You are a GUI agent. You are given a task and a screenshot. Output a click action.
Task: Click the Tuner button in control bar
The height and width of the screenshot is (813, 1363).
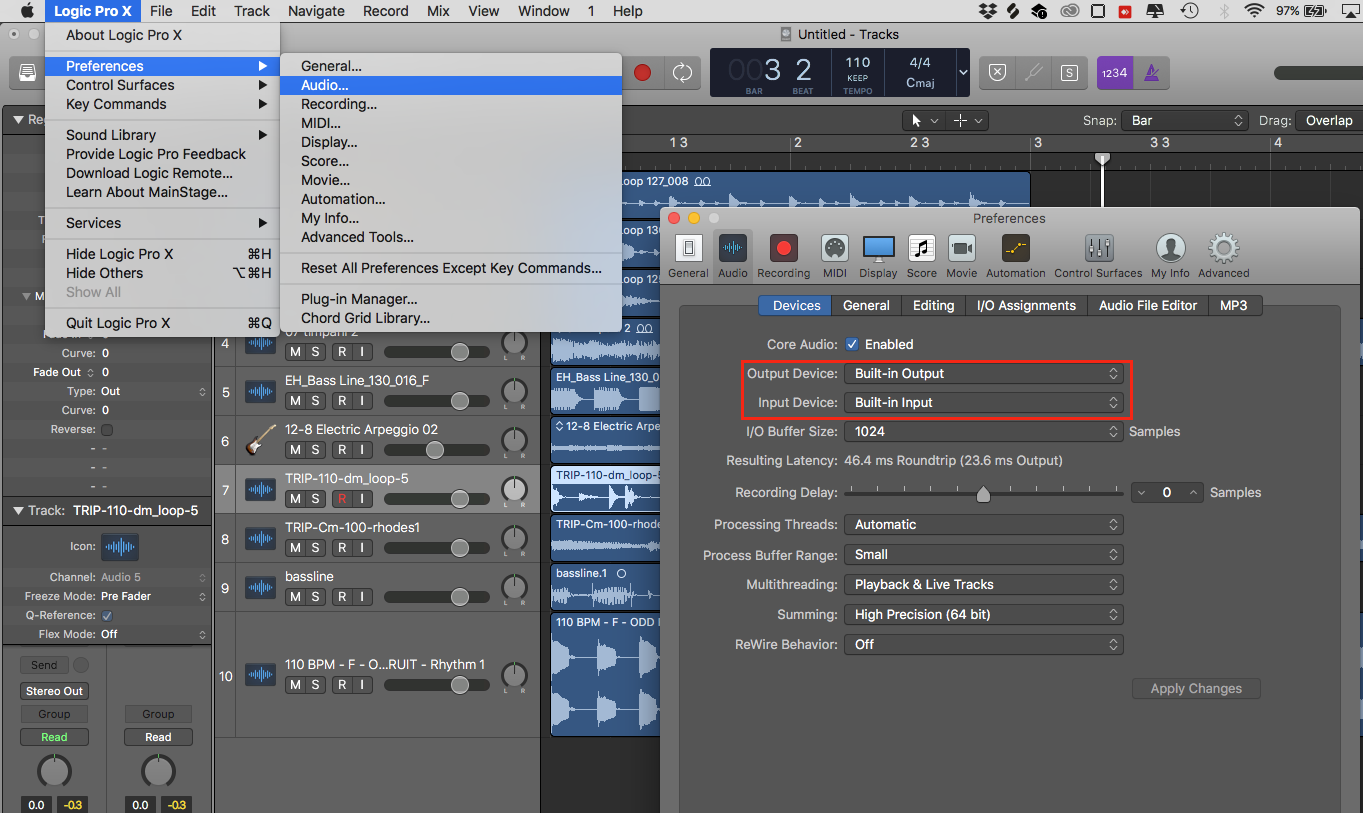pyautogui.click(x=1033, y=72)
